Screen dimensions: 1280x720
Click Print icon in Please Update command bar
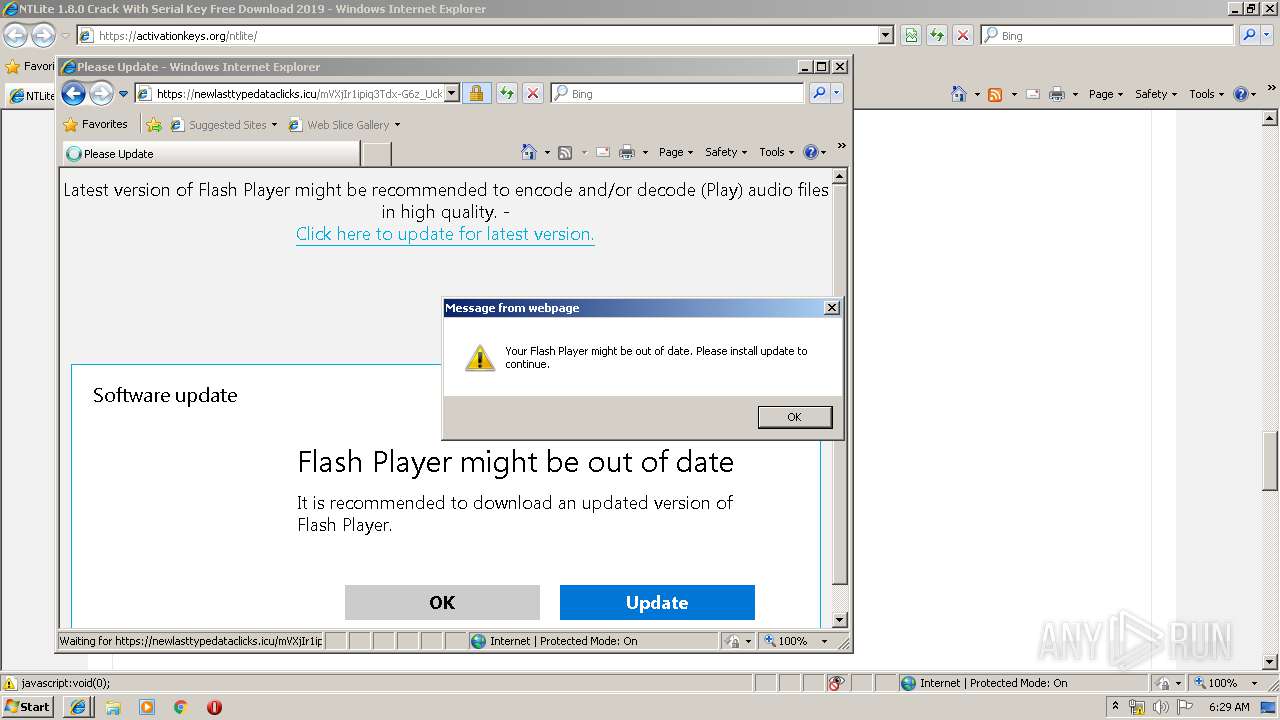point(627,152)
